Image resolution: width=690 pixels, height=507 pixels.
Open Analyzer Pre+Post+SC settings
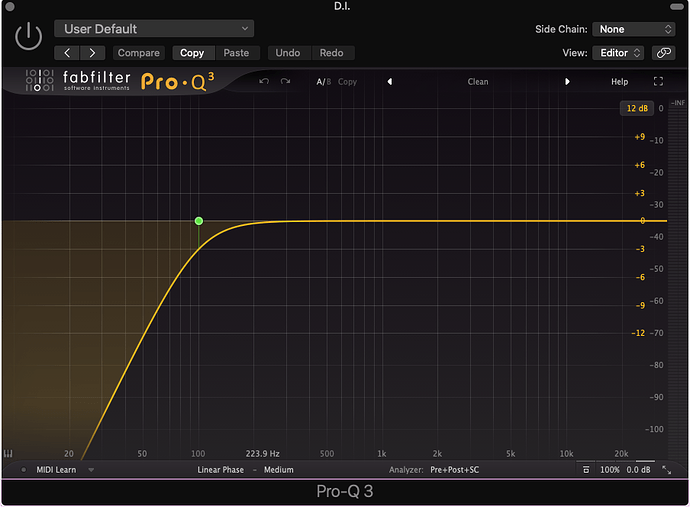pyautogui.click(x=455, y=470)
